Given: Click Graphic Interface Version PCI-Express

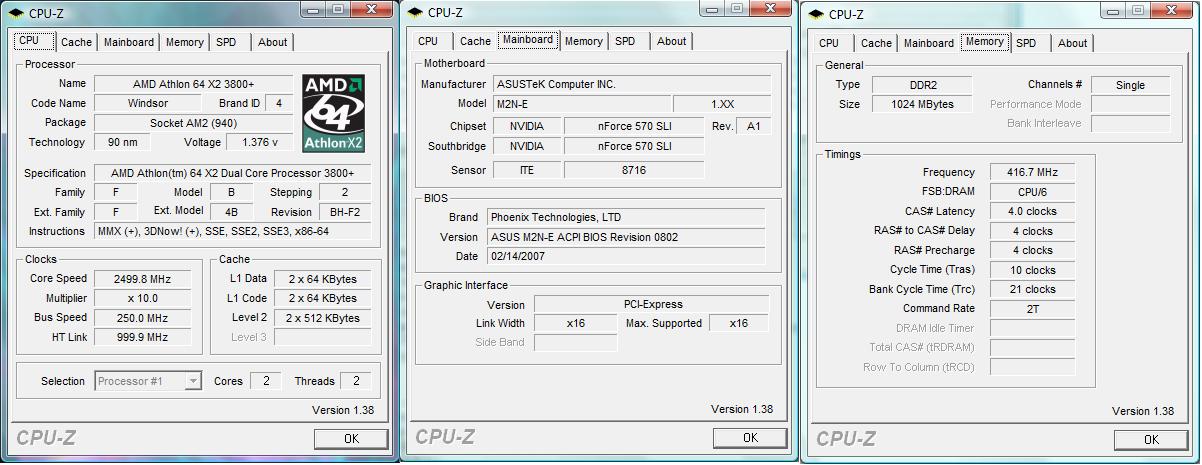Looking at the screenshot, I should pyautogui.click(x=651, y=304).
